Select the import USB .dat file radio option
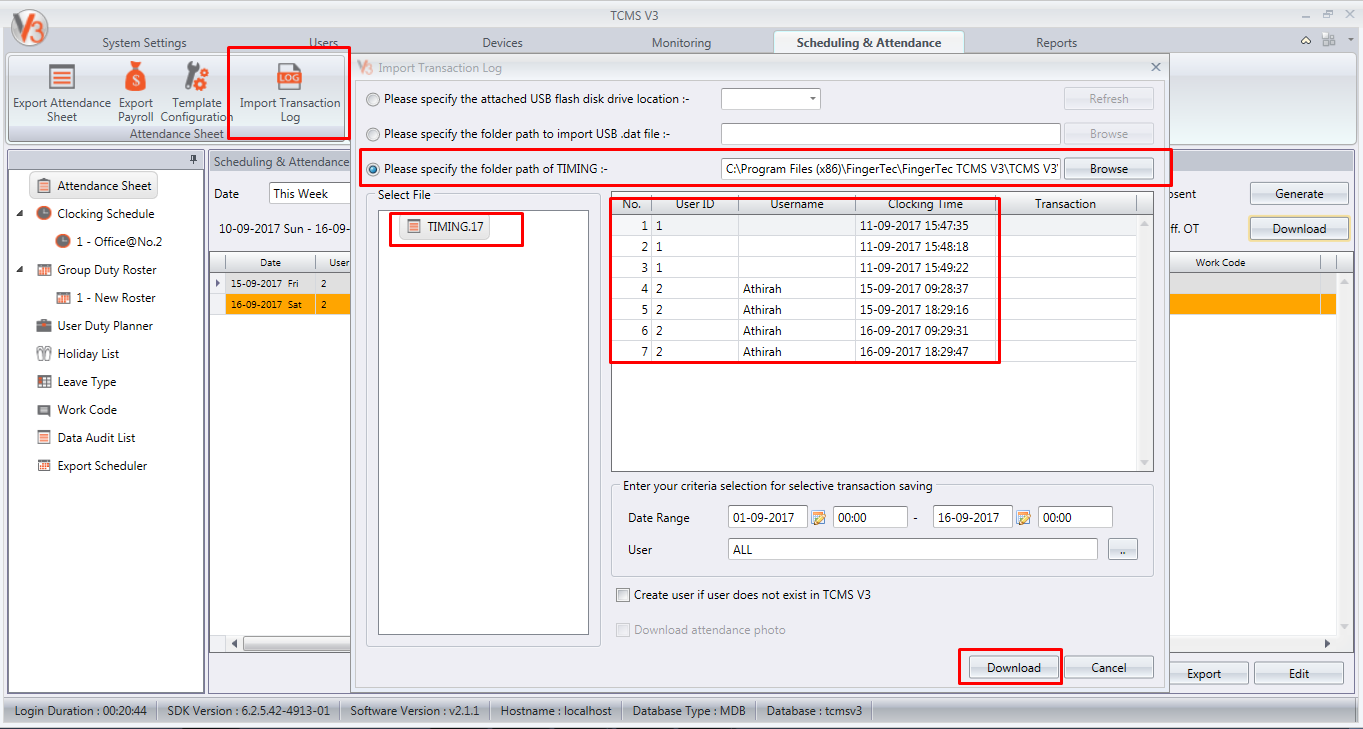The image size is (1363, 729). click(x=373, y=134)
